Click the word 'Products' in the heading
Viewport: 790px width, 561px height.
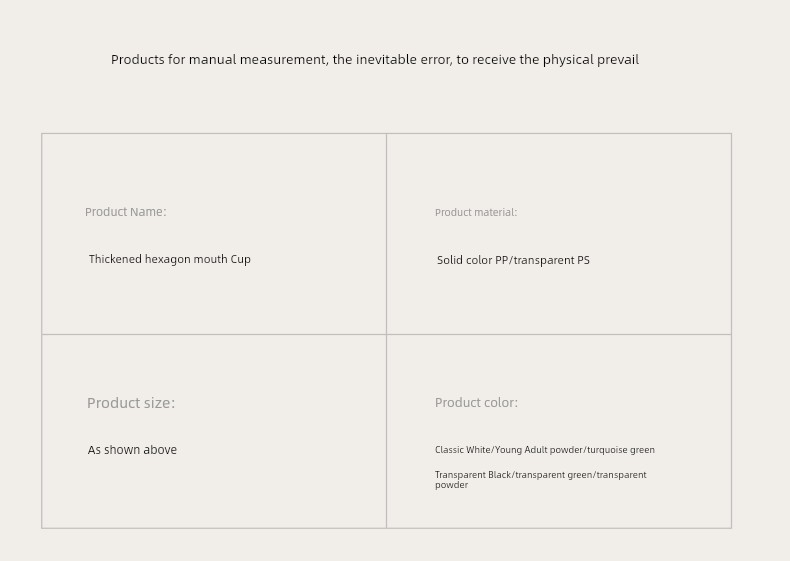click(x=138, y=59)
